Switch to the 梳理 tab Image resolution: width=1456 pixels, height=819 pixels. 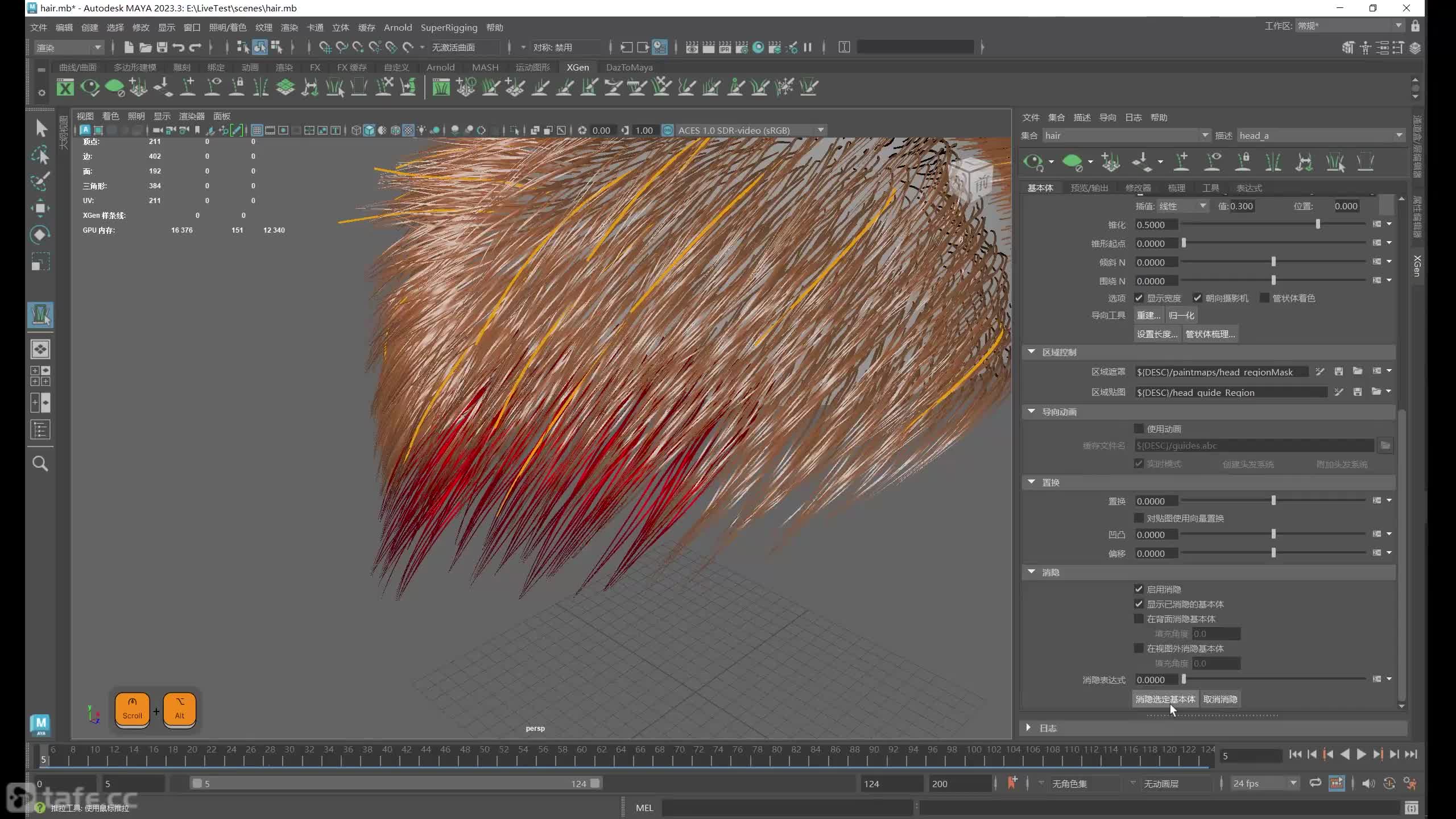(1176, 188)
